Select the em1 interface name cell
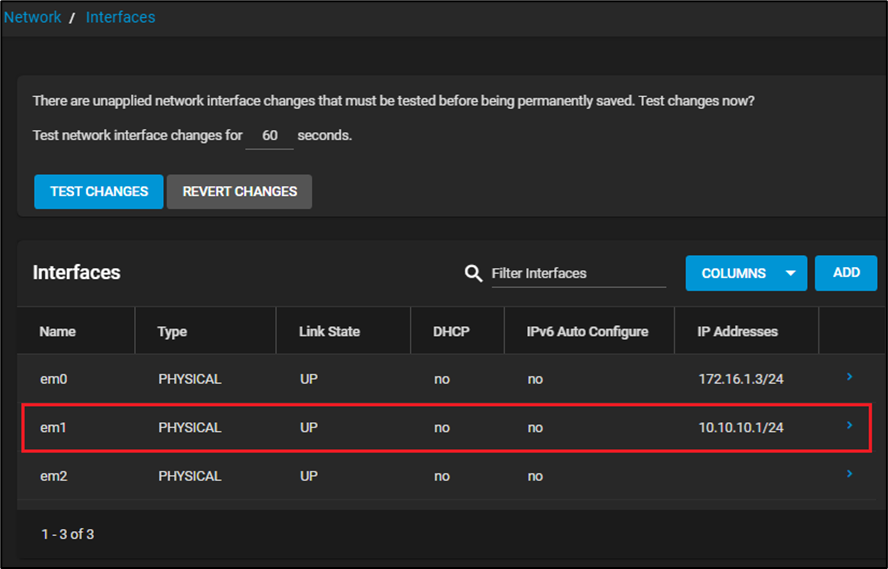This screenshot has width=888, height=569. pos(52,427)
